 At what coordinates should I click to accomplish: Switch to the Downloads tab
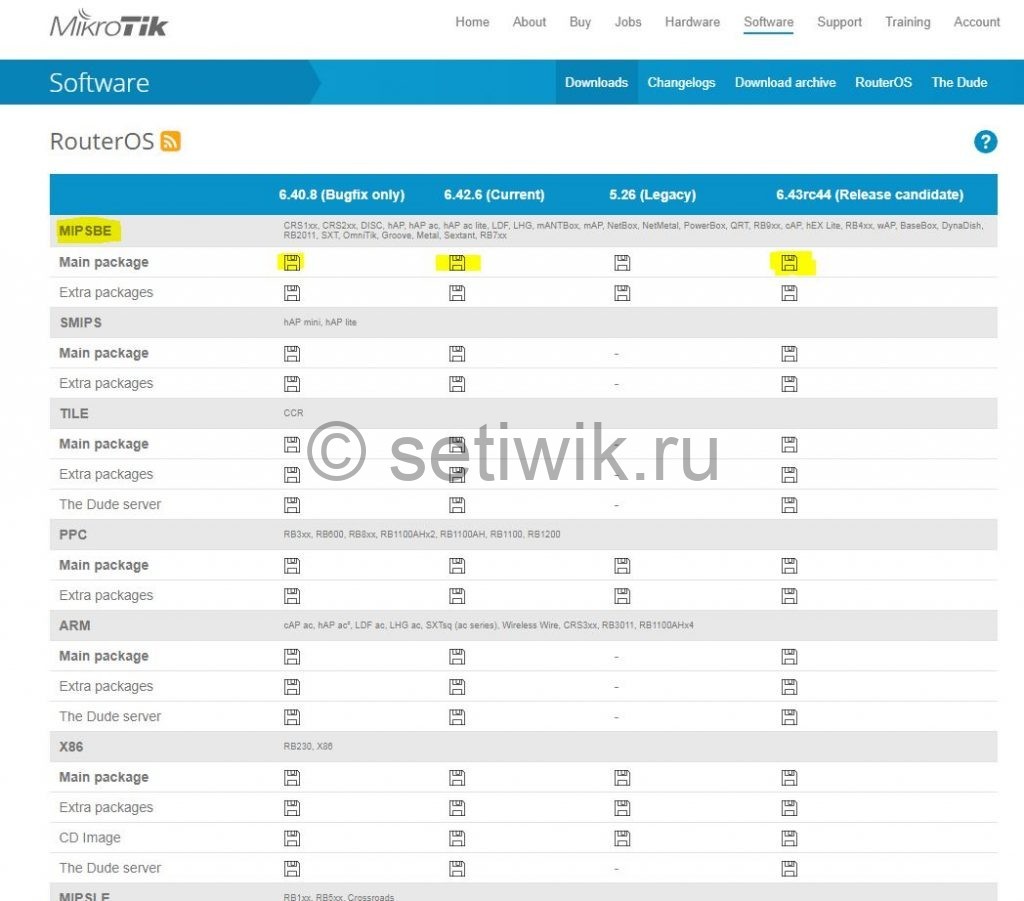click(x=596, y=82)
